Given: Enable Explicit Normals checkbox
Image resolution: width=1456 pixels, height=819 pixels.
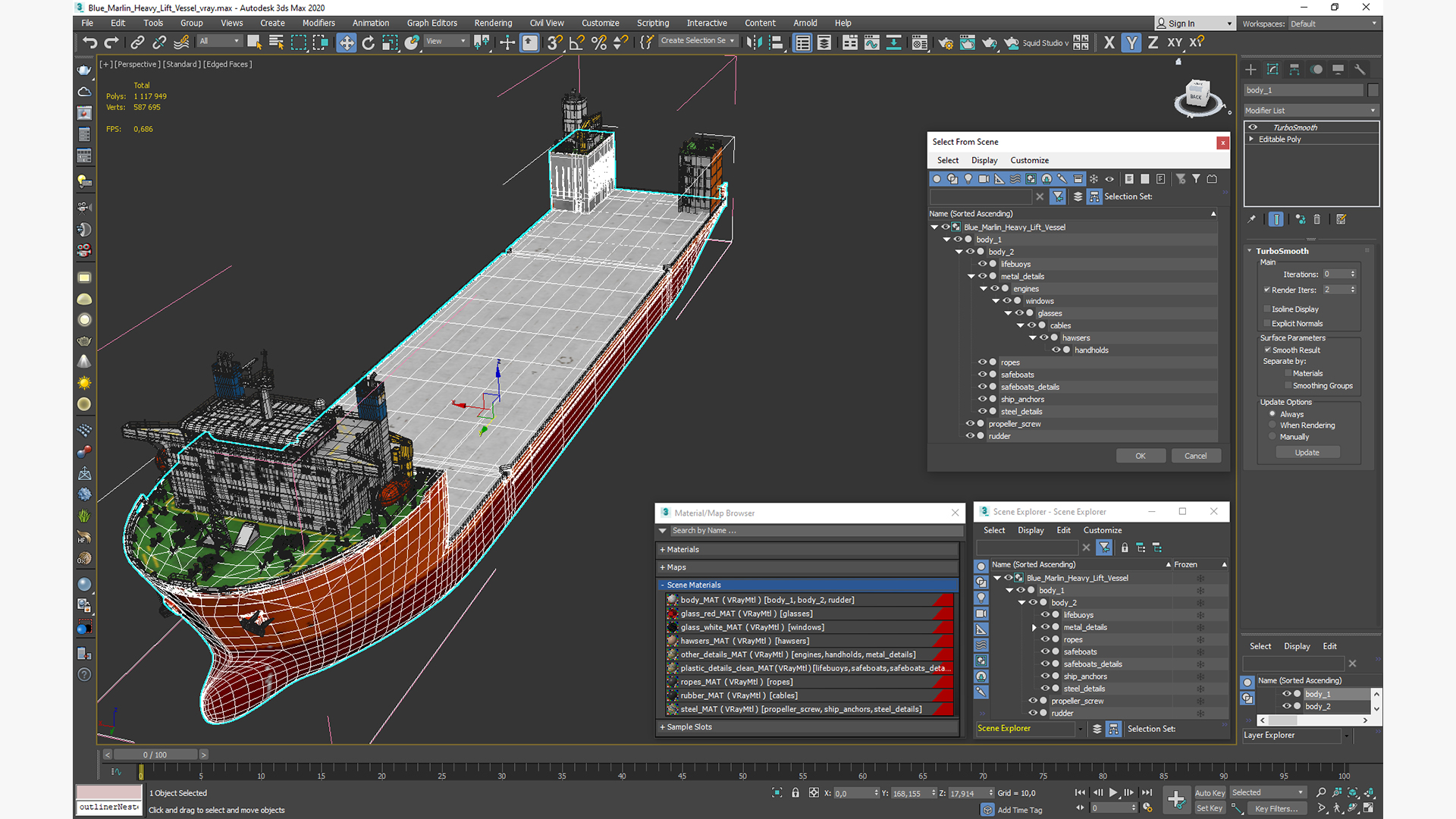Looking at the screenshot, I should 1266,323.
